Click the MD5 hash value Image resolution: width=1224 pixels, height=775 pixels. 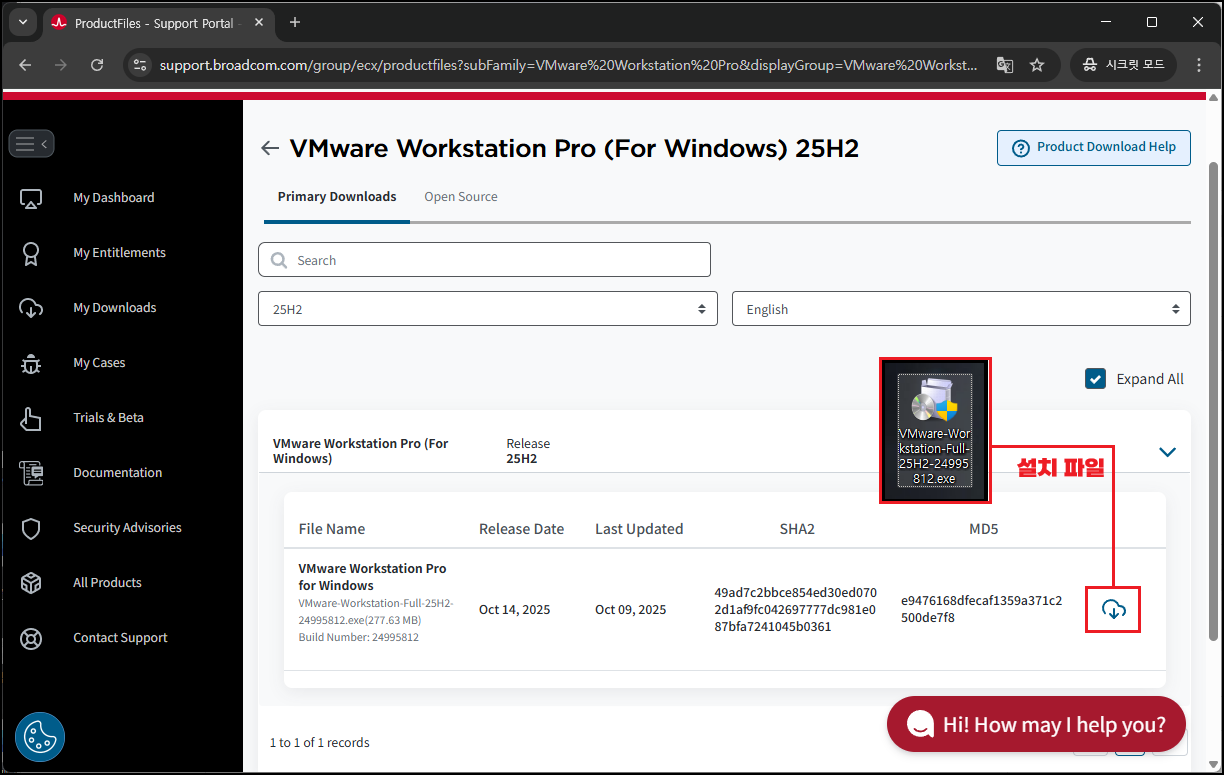tap(981, 609)
